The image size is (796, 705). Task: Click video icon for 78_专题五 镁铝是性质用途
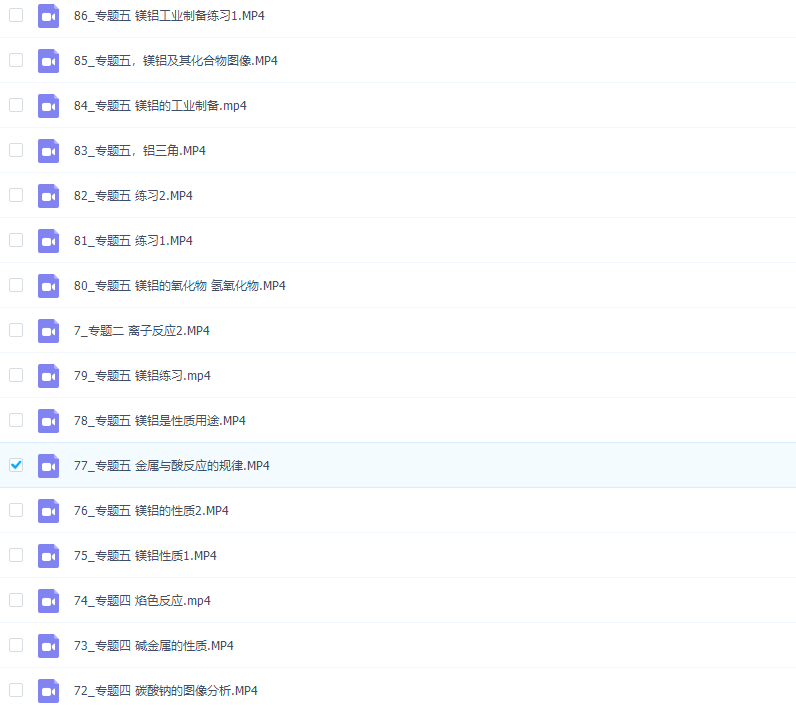click(49, 421)
